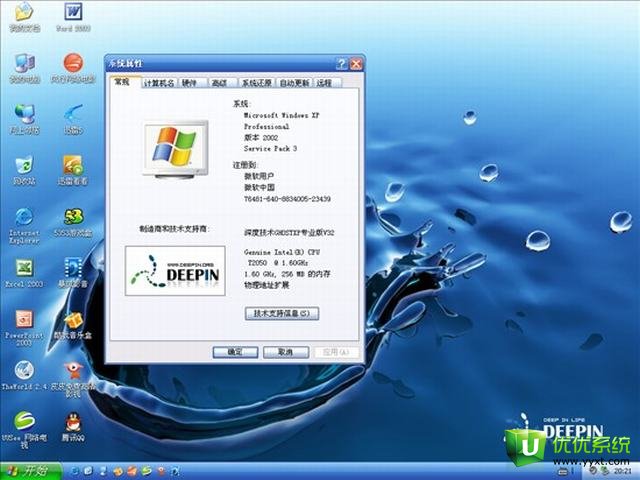The image size is (640, 480).
Task: Click the help question mark in title bar
Action: 341,64
